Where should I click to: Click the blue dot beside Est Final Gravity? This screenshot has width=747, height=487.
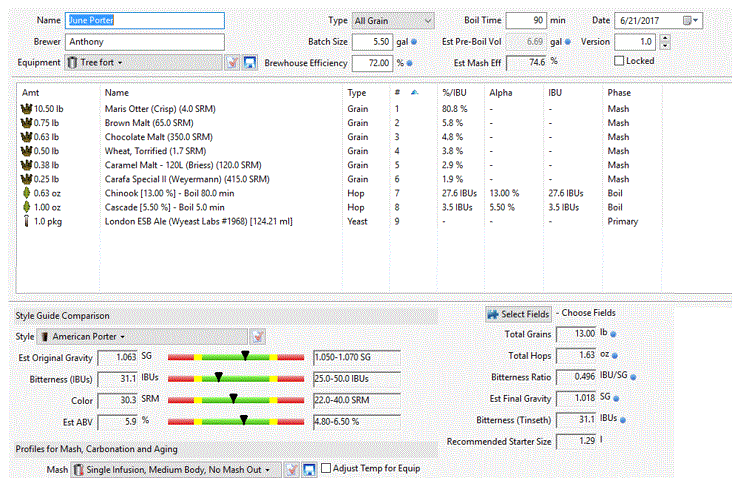616,398
